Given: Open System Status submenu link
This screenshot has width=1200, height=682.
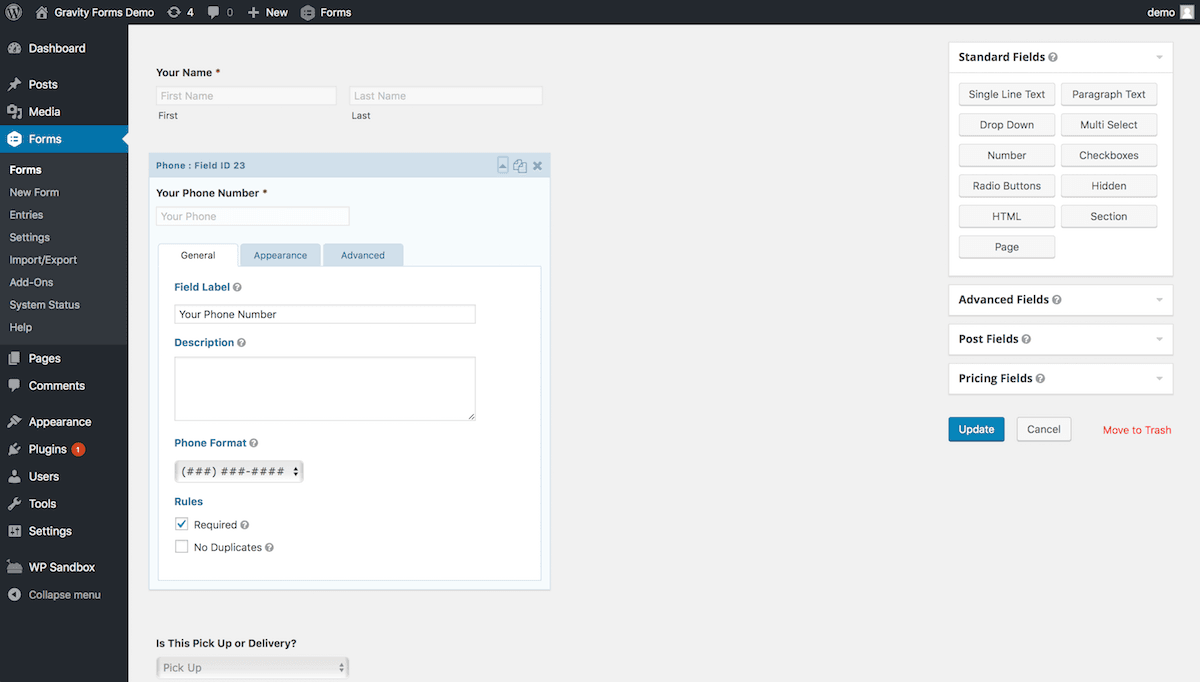Looking at the screenshot, I should (x=44, y=305).
